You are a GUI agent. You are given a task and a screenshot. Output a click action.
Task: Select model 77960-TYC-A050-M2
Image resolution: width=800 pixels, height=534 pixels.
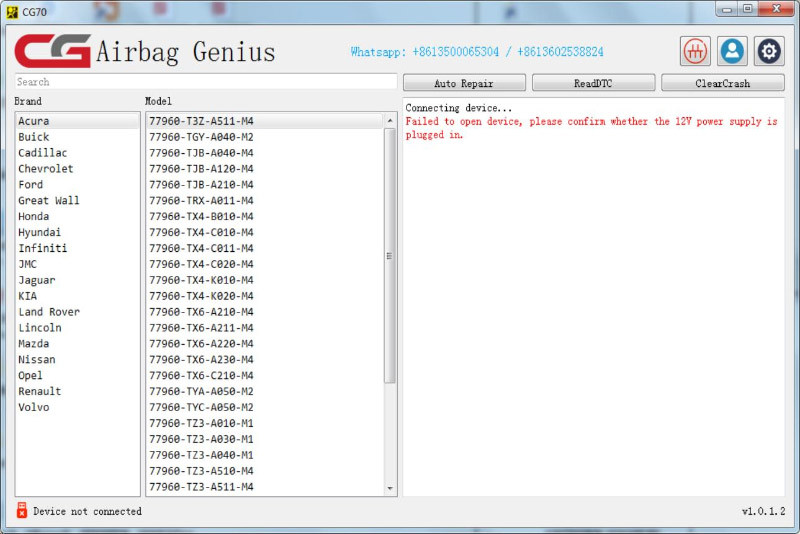click(x=265, y=407)
